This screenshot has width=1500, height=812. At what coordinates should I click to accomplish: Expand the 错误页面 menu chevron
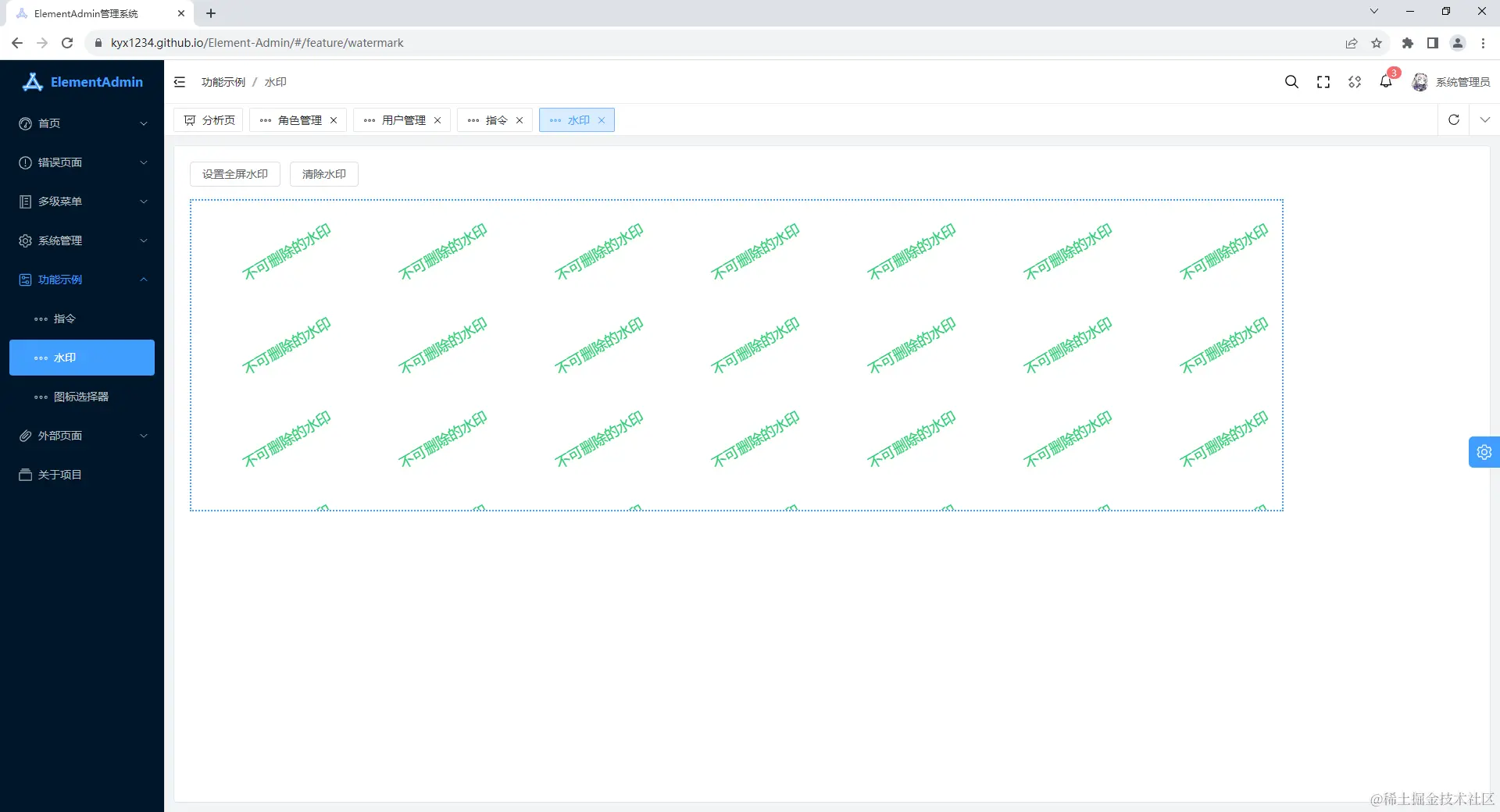(144, 162)
